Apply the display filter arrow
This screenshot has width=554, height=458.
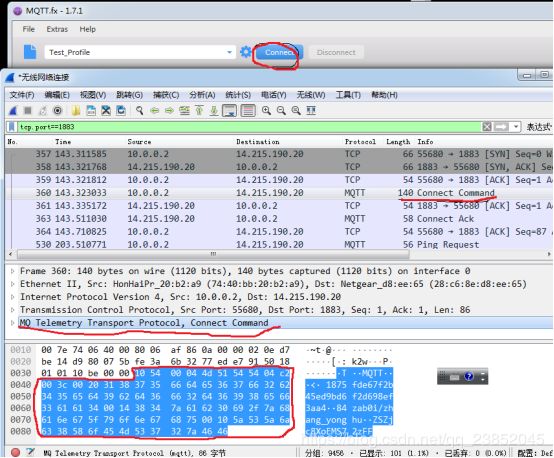coord(501,127)
